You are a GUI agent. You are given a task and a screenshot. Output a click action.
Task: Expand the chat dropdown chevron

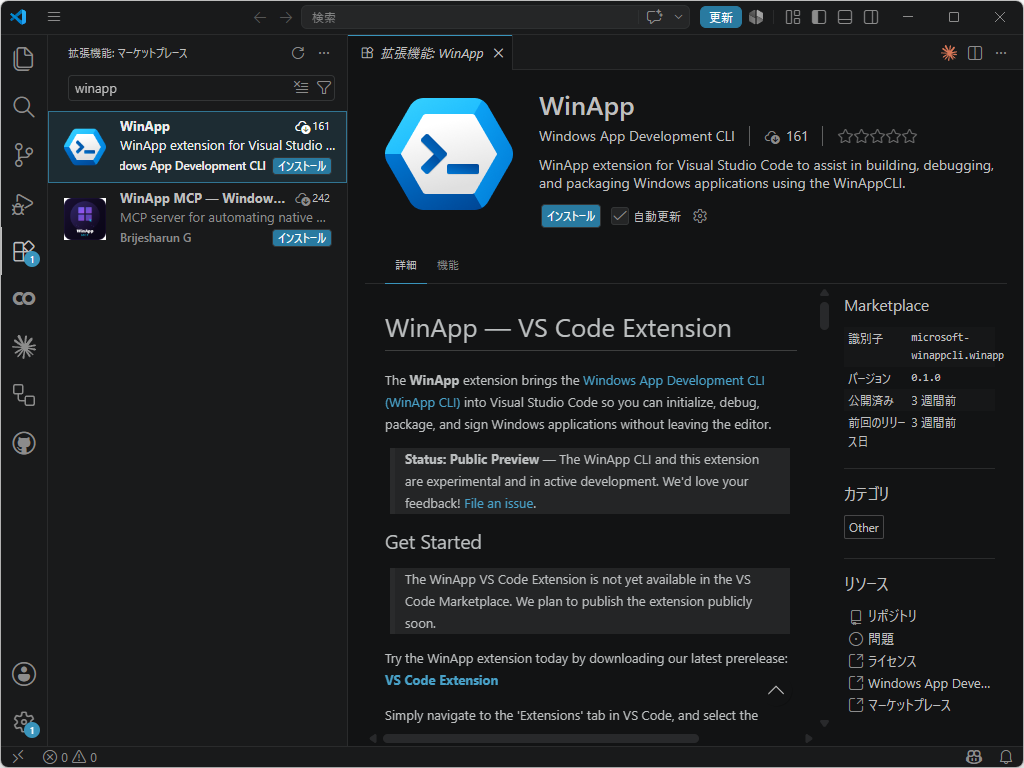click(x=679, y=17)
